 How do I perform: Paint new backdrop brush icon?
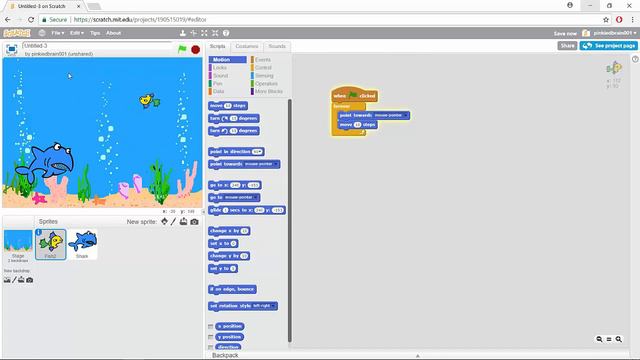pos(14,280)
